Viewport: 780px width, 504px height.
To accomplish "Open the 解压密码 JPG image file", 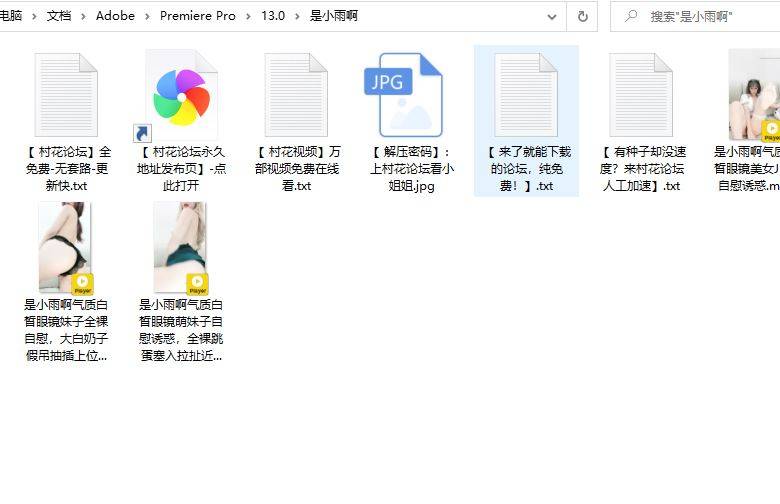I will [x=403, y=96].
